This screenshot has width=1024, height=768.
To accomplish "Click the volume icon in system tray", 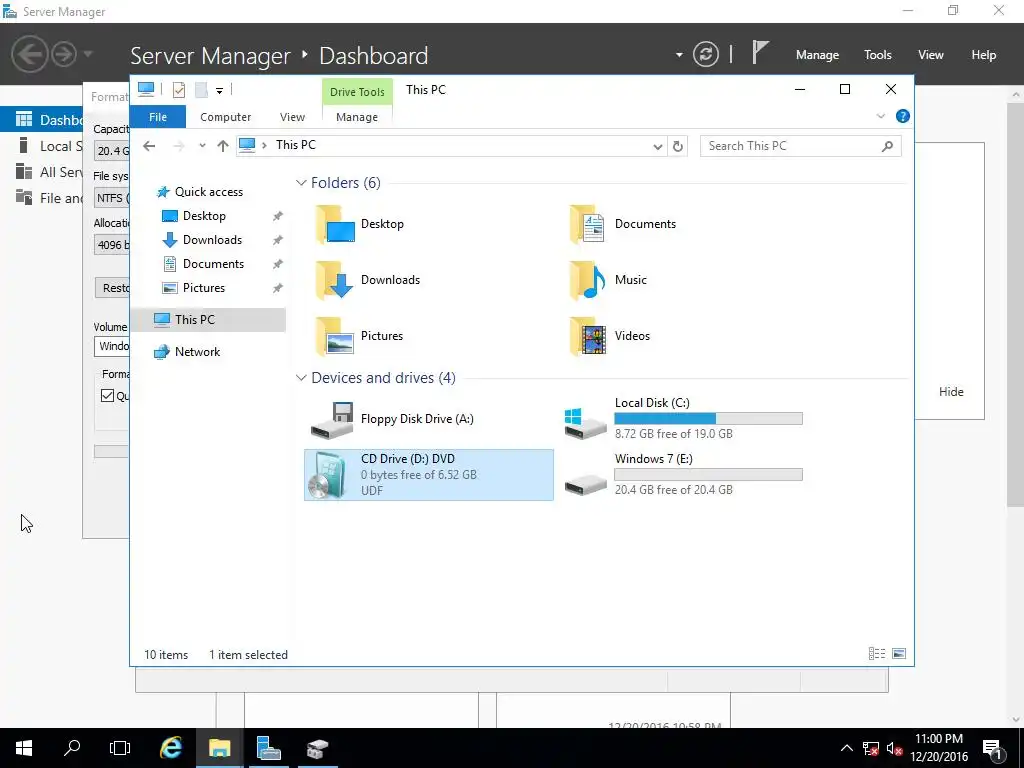I will [895, 748].
